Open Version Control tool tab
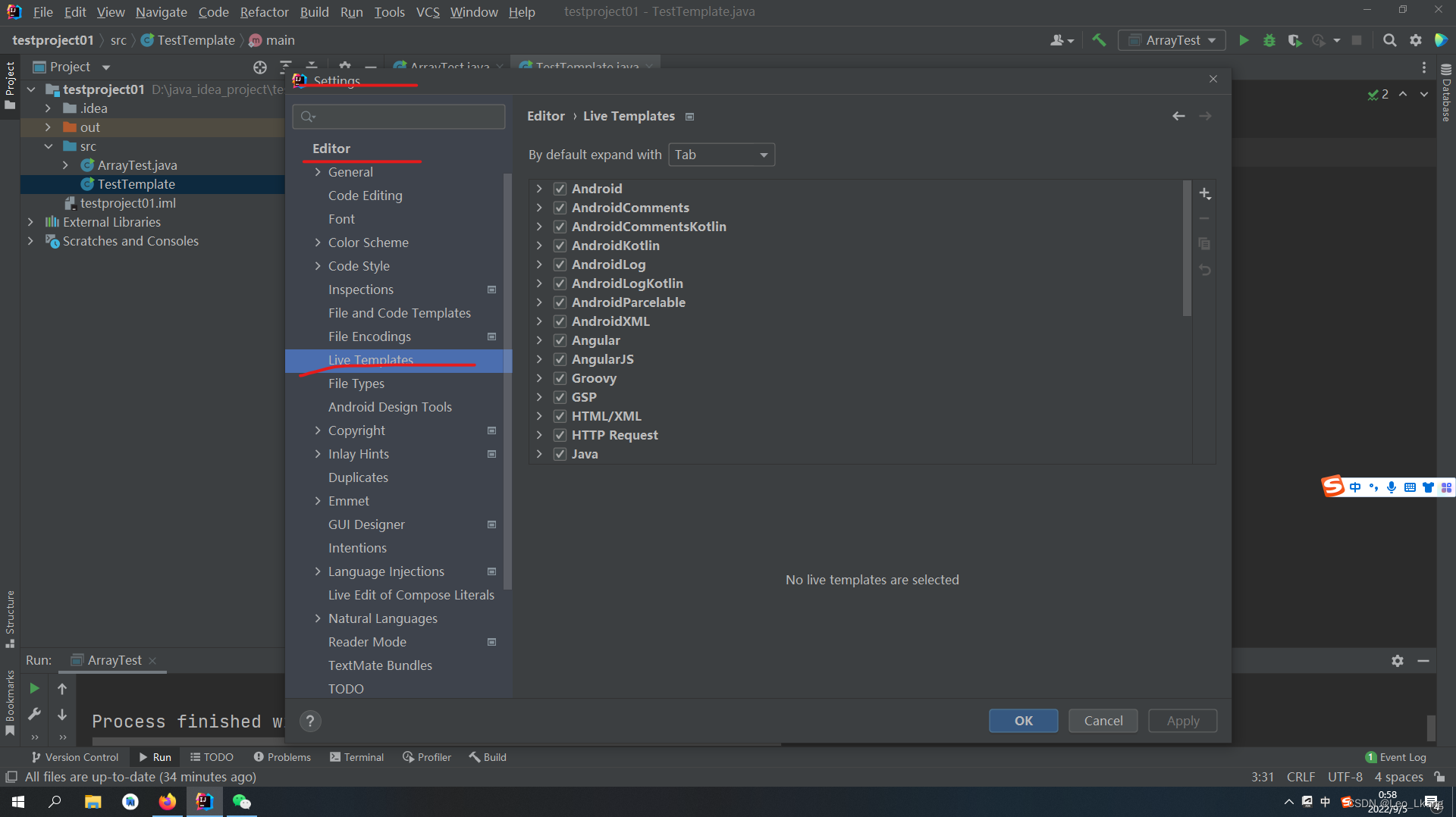Viewport: 1456px width, 817px height. tap(75, 757)
